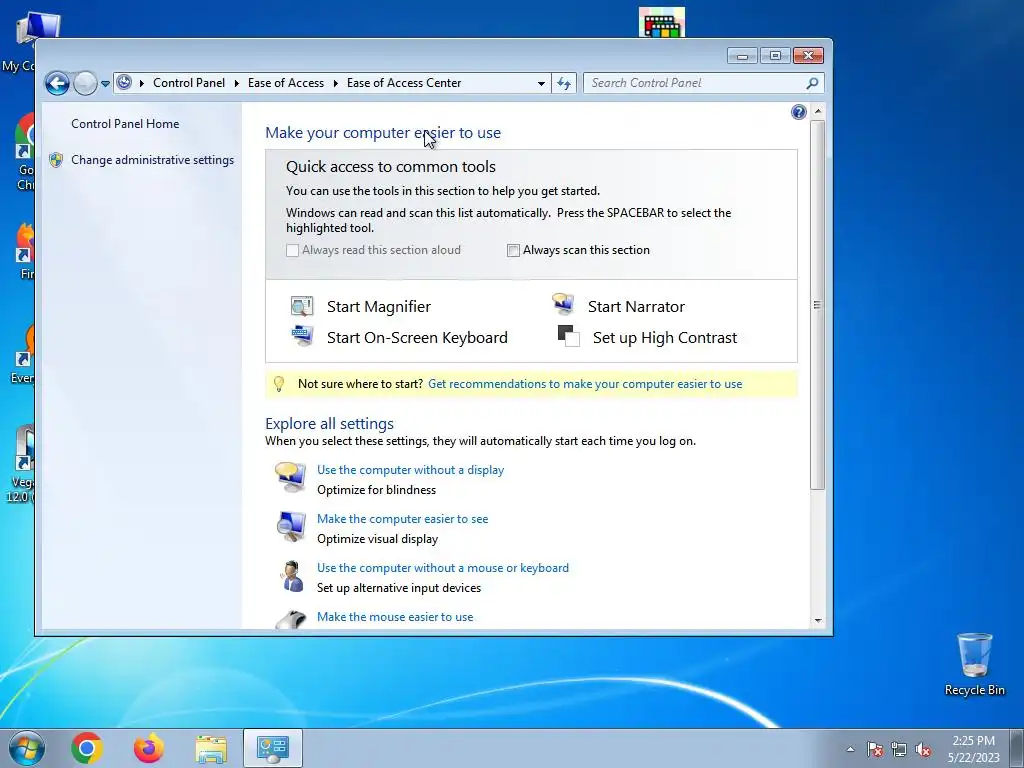
Task: Open the recent pages dropdown arrow
Action: [105, 84]
